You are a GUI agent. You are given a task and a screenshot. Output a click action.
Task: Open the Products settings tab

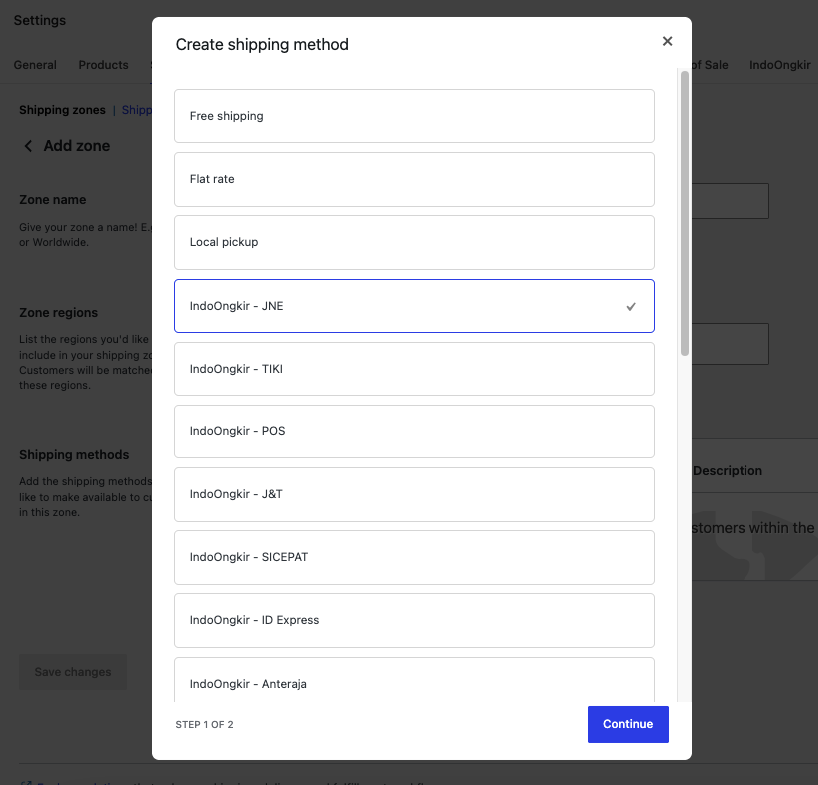tap(103, 65)
